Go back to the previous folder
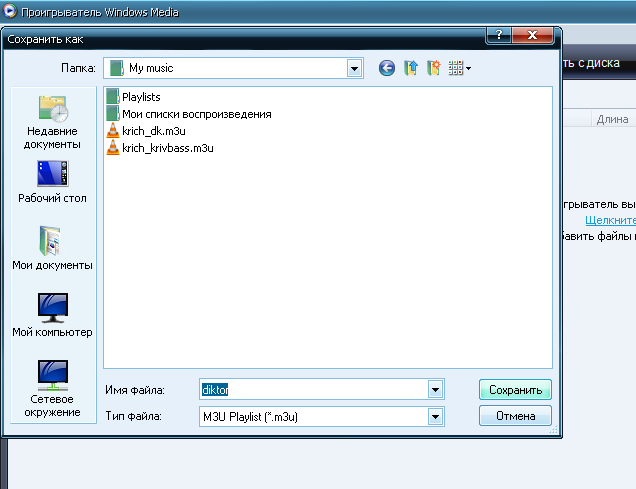The height and width of the screenshot is (489, 636). coord(387,68)
